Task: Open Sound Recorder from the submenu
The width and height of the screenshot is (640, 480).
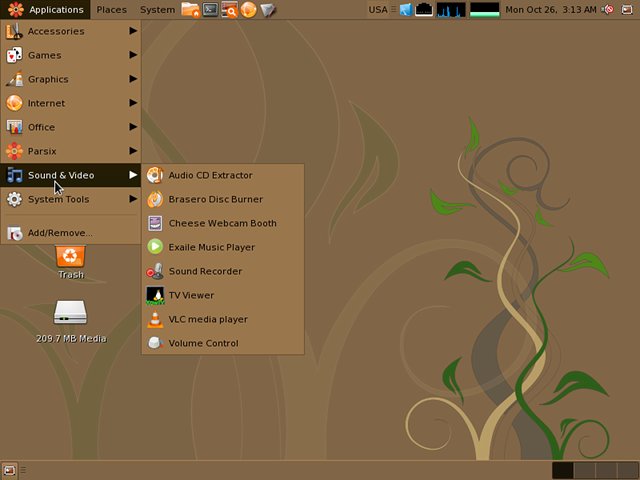Action: pos(223,271)
